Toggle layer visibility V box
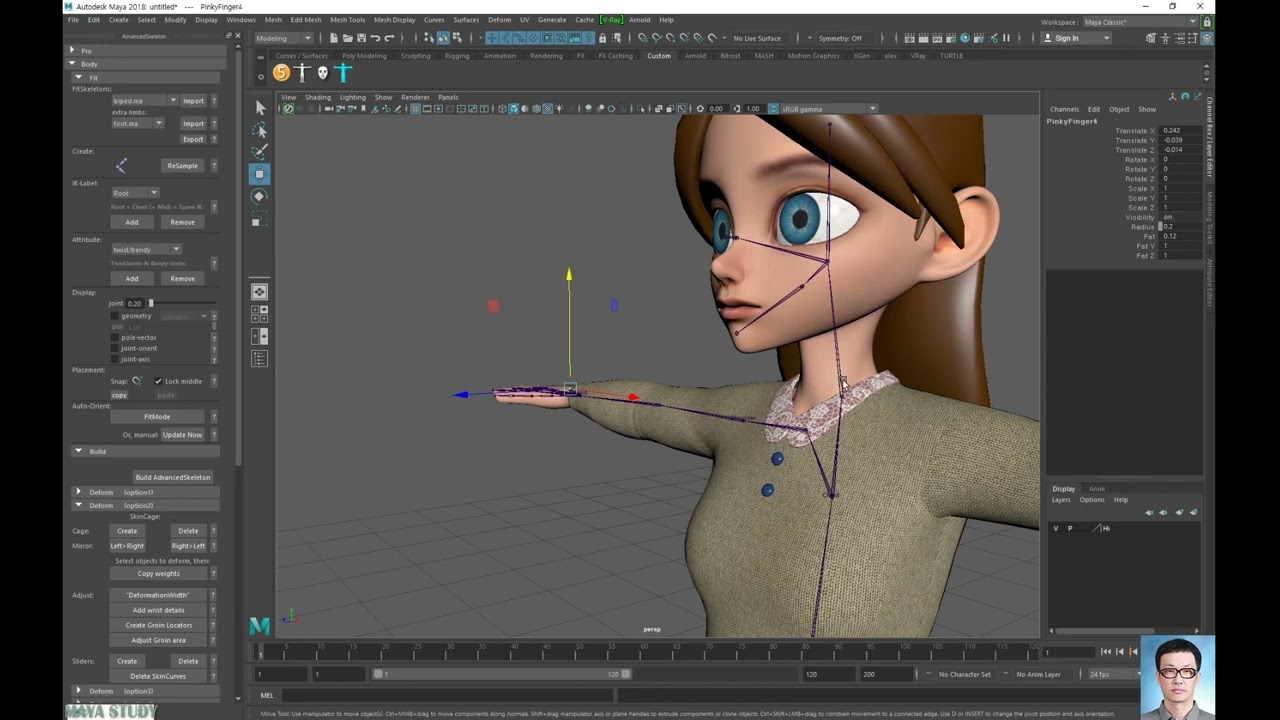1280x720 pixels. click(1056, 528)
